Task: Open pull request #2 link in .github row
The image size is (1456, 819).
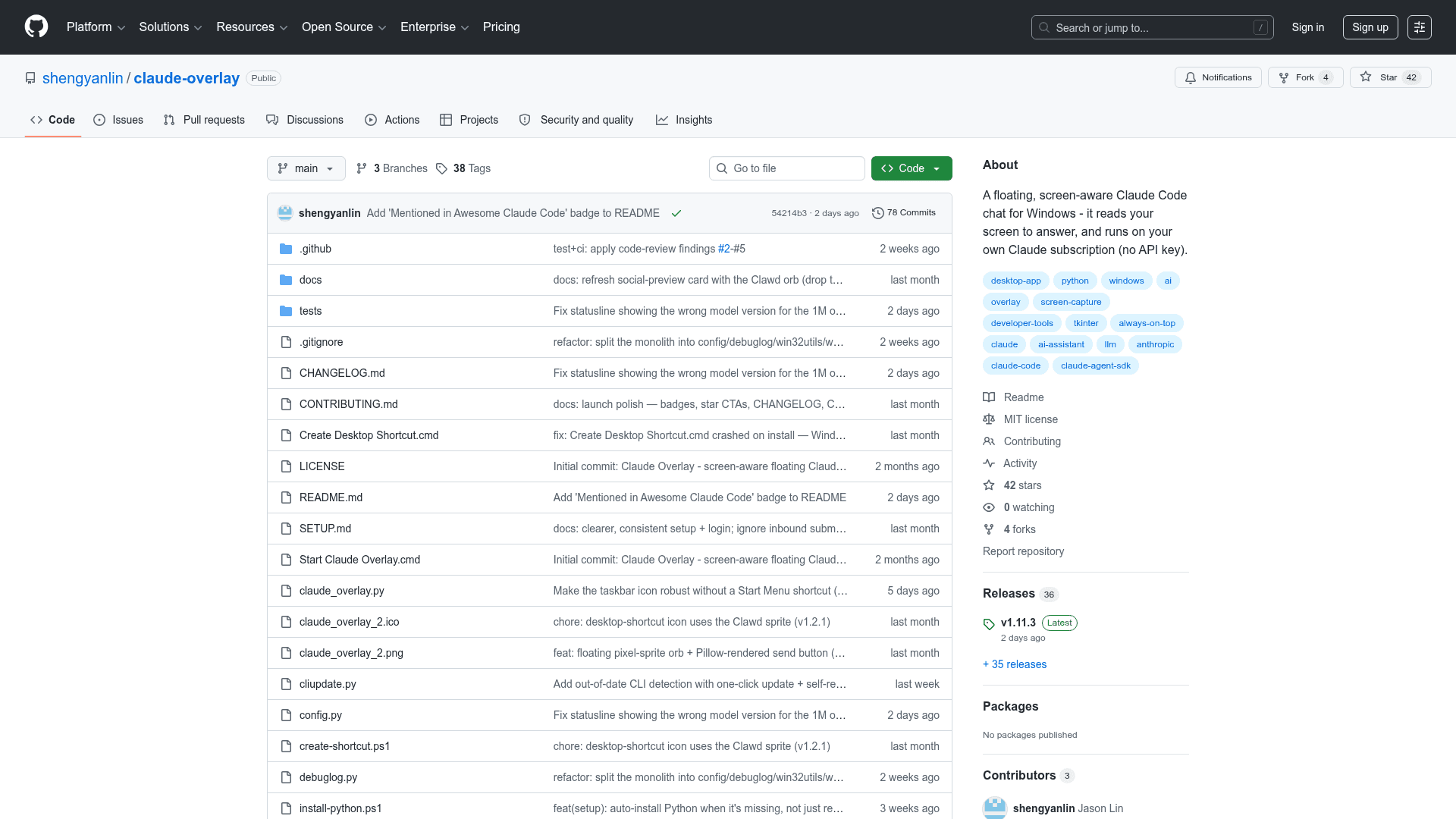Action: point(723,249)
